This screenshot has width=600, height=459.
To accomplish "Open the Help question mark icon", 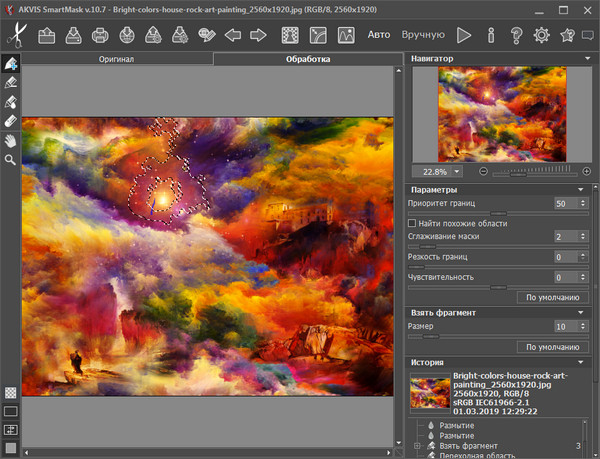I will pyautogui.click(x=515, y=35).
